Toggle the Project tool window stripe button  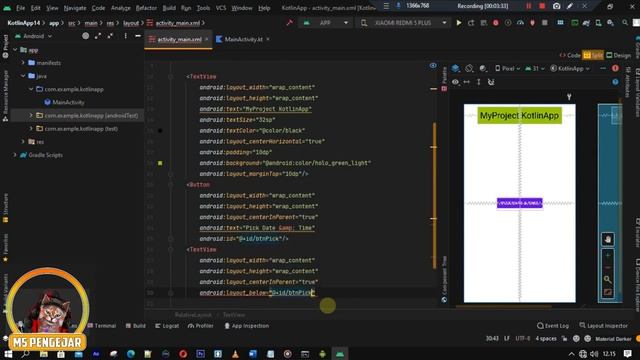pyautogui.click(x=5, y=46)
